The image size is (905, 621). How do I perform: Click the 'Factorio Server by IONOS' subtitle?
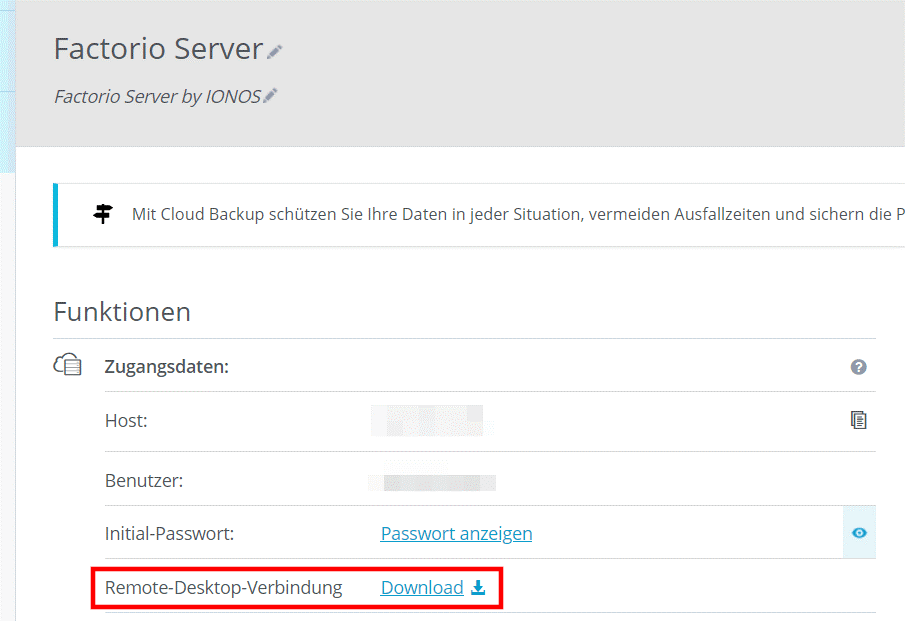158,96
